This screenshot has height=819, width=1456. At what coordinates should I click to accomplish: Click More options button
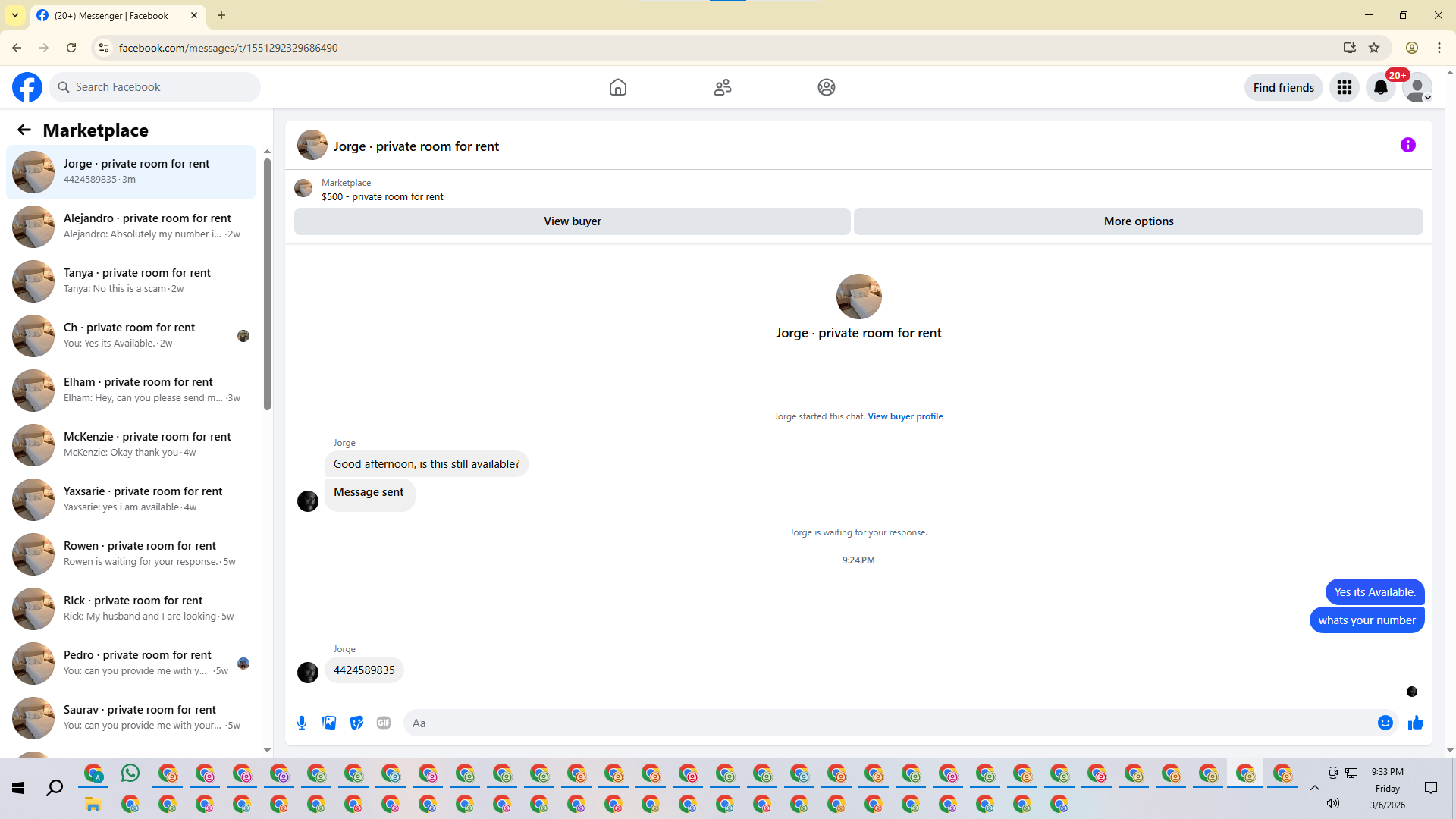[x=1137, y=221]
